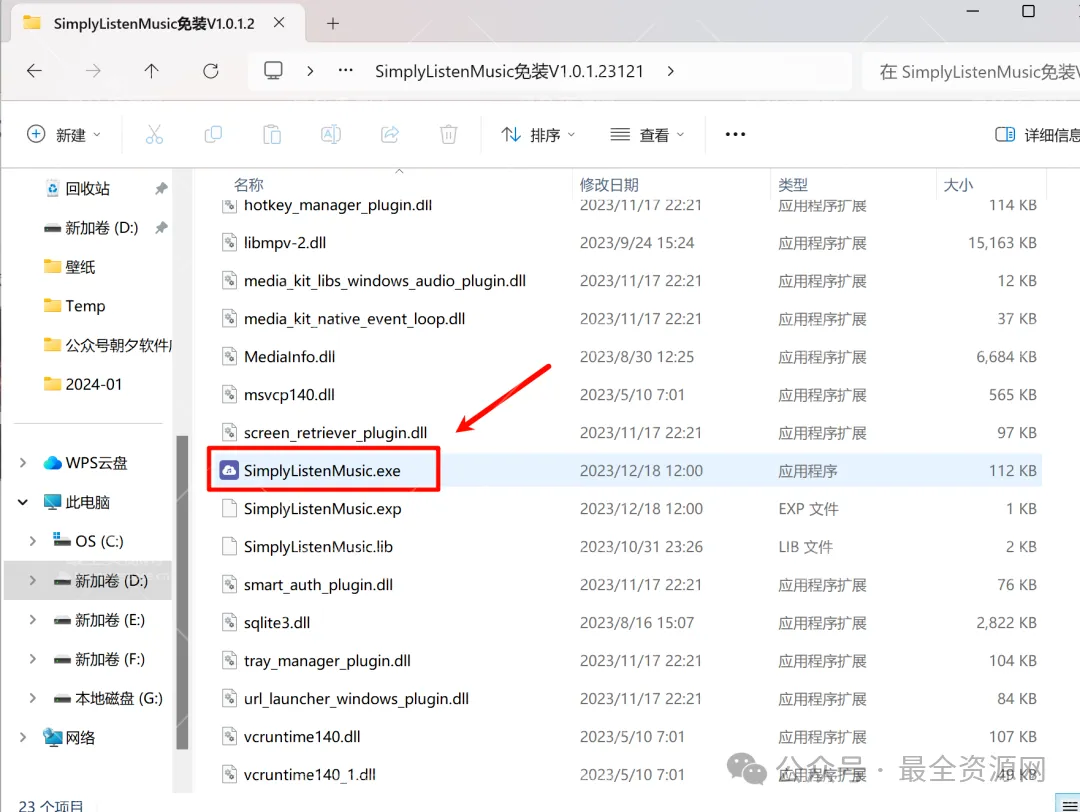1080x812 pixels.
Task: Expand the 新加卷 (F:) drive node
Action: click(32, 659)
